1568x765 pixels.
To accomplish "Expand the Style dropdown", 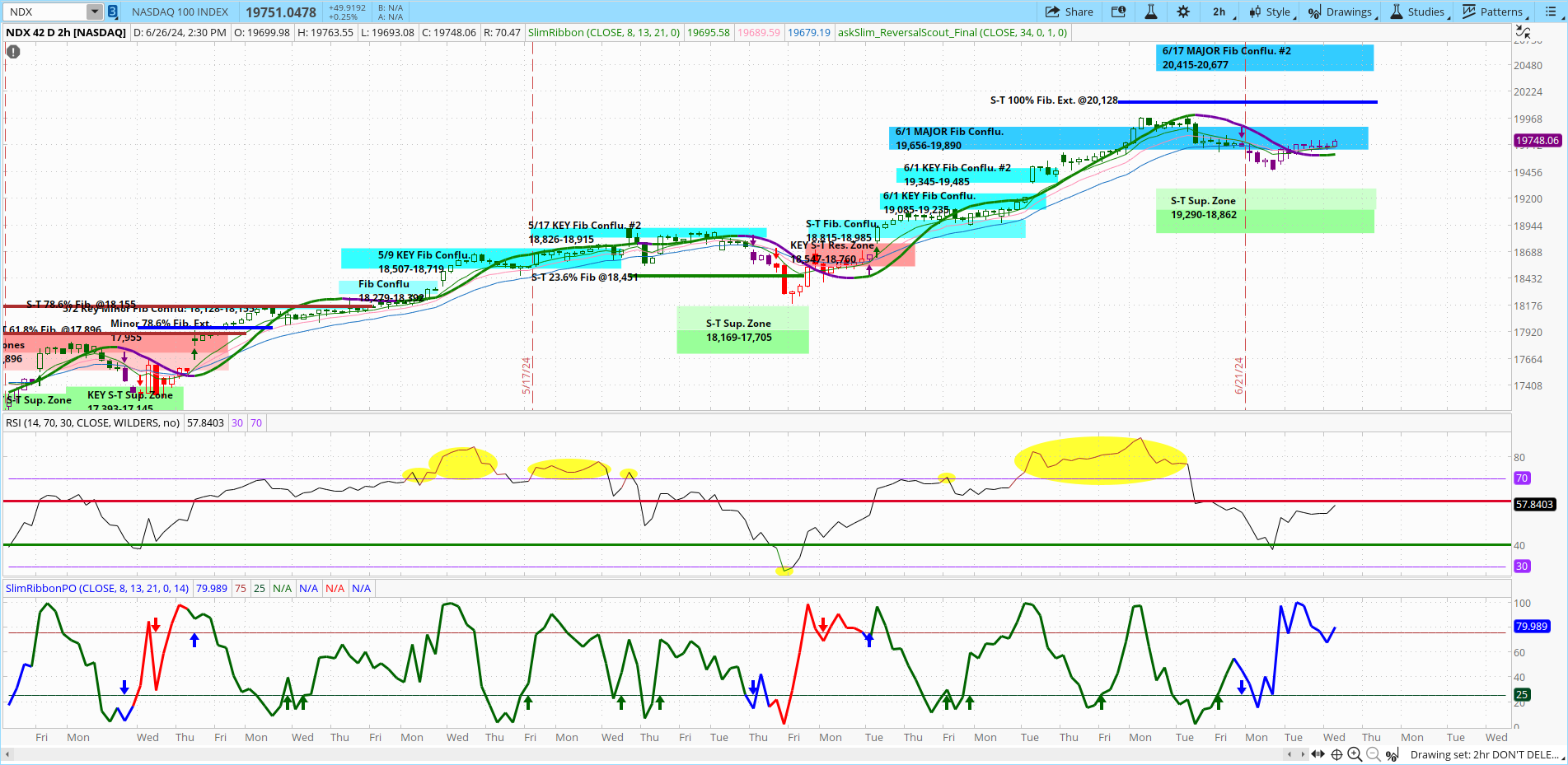I will 1271,12.
